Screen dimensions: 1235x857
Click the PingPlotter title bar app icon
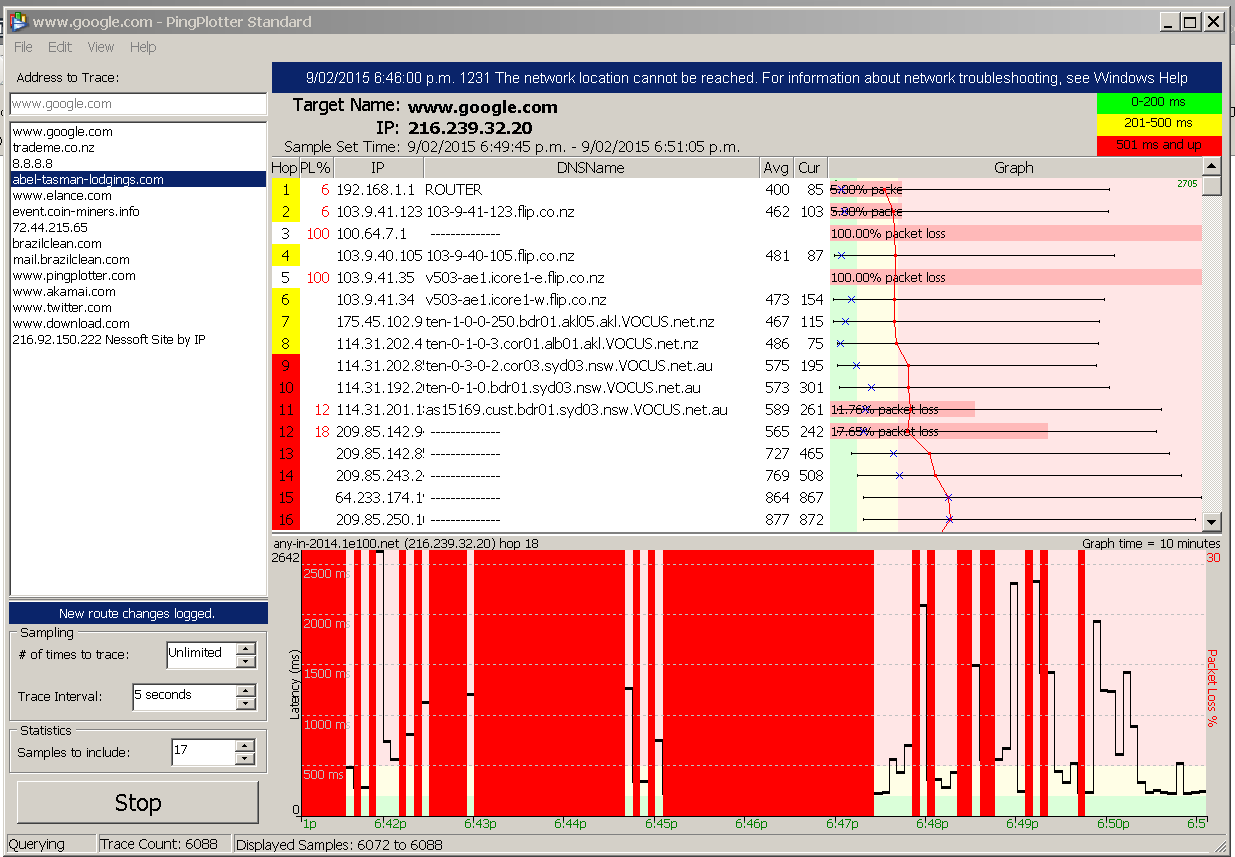17,21
